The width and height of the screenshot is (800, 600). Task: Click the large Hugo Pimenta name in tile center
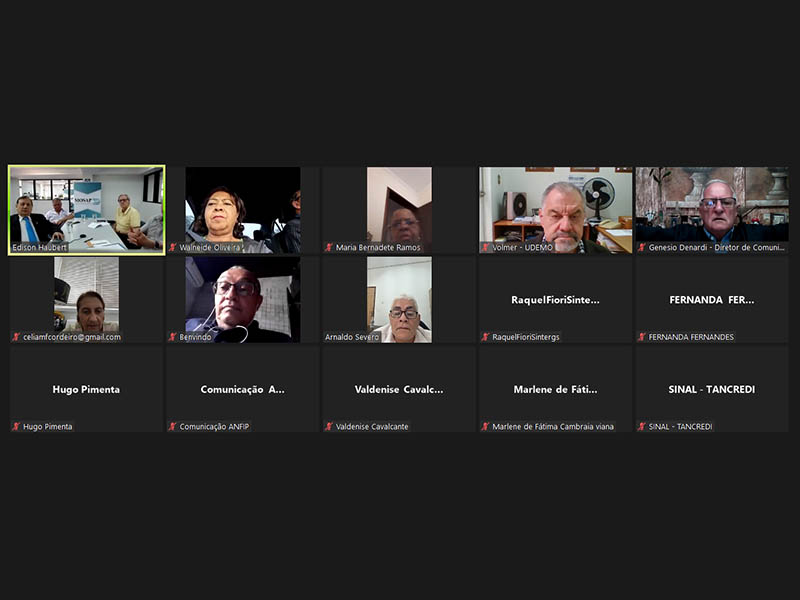86,389
